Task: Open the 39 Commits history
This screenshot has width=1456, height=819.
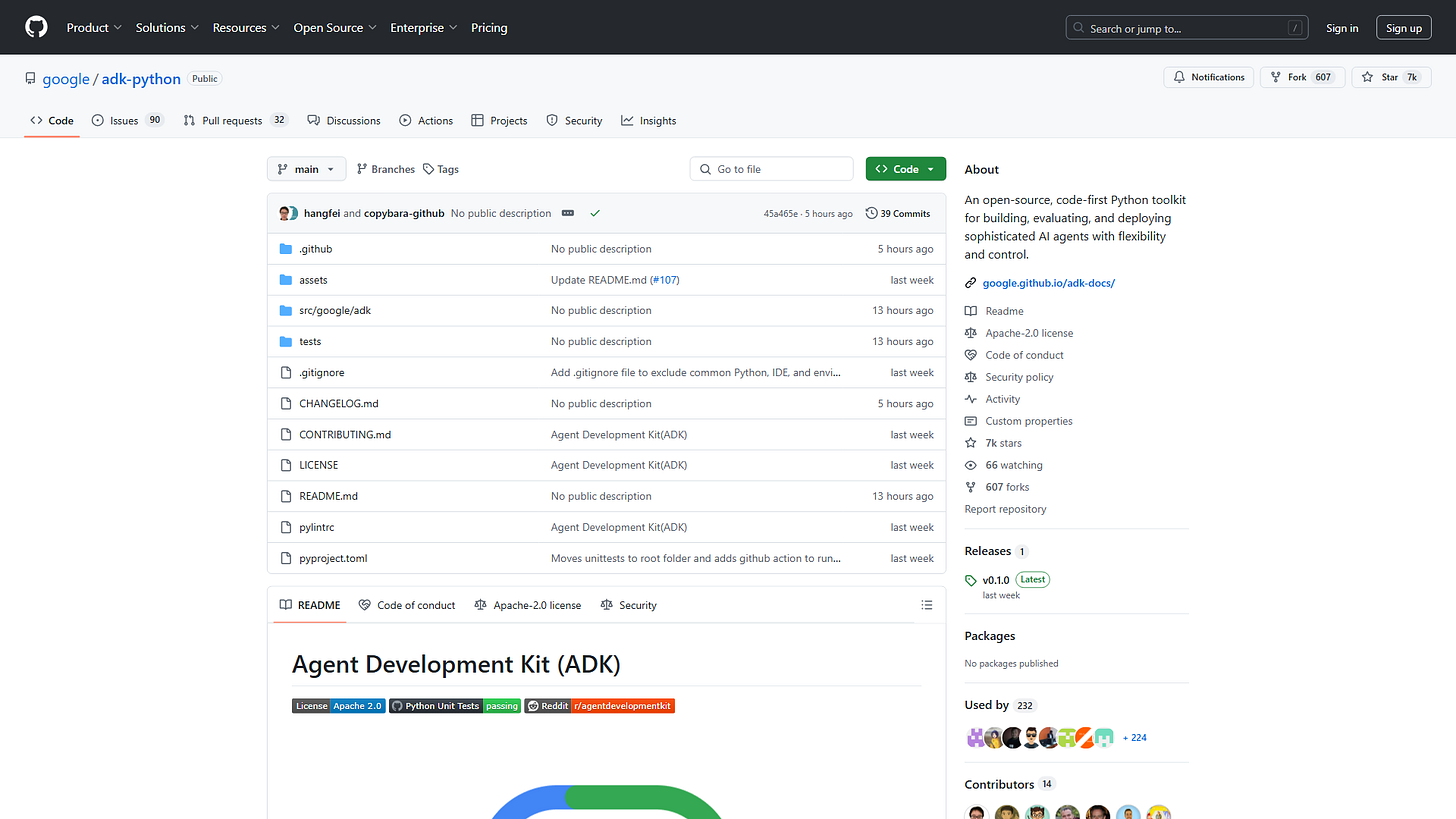Action: point(898,213)
